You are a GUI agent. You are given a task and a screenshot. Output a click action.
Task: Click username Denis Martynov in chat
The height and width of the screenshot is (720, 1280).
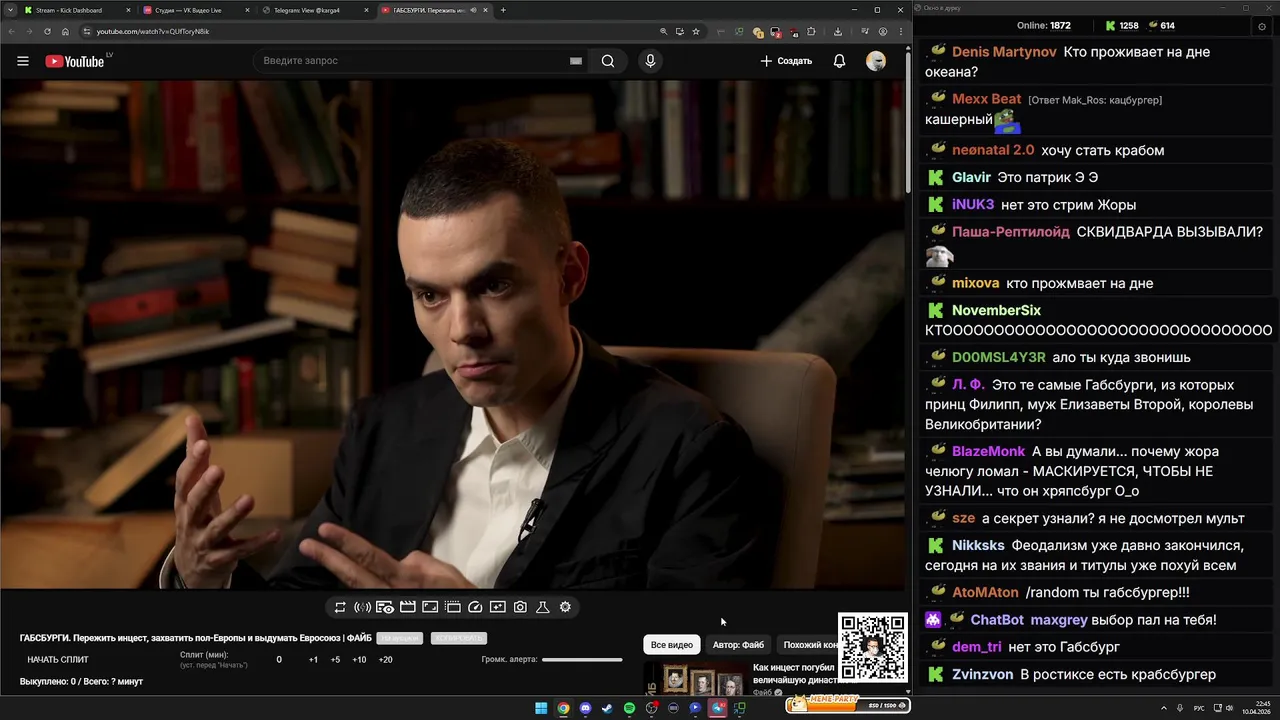point(1004,52)
